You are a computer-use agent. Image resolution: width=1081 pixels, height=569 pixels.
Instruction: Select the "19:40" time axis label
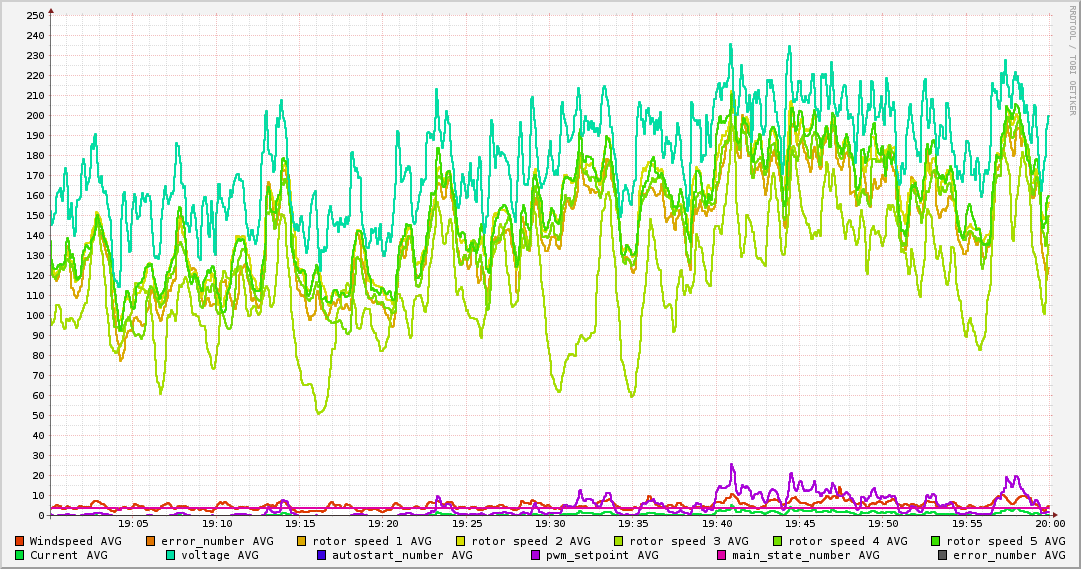pos(717,524)
